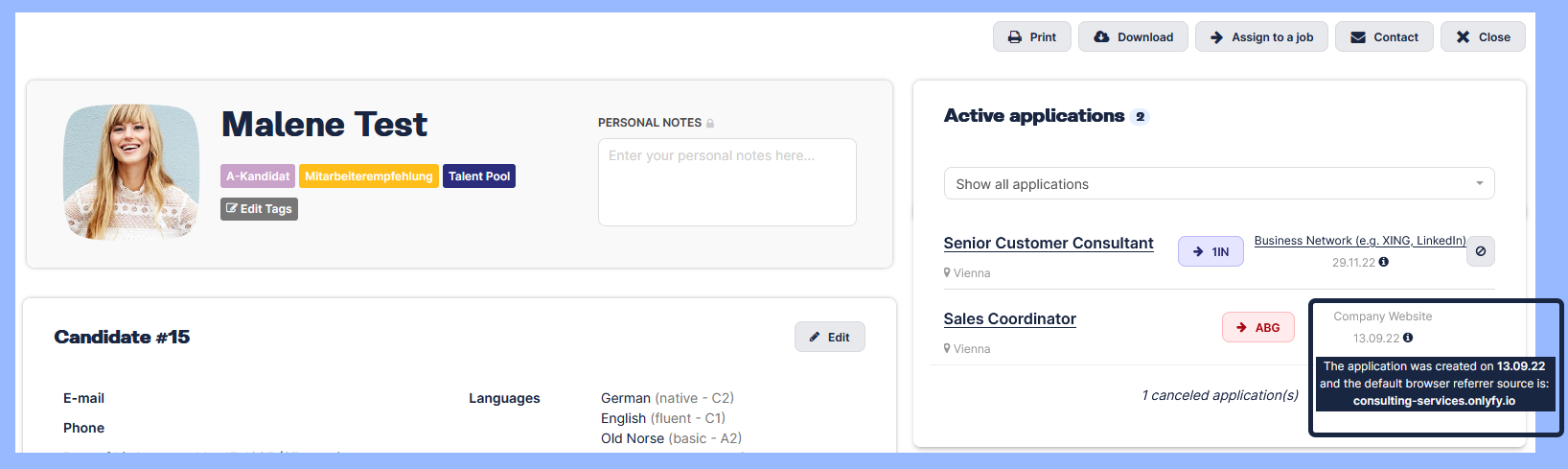The height and width of the screenshot is (469, 1568).
Task: Contact the candidate via envelope button
Action: (x=1384, y=37)
